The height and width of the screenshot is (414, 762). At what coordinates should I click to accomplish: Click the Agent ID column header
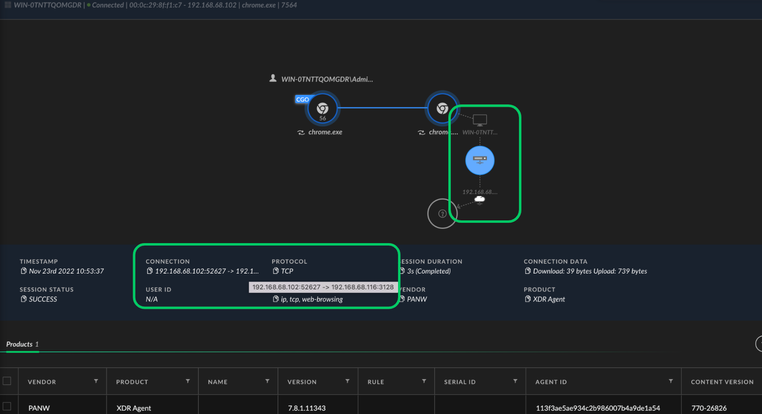point(559,381)
